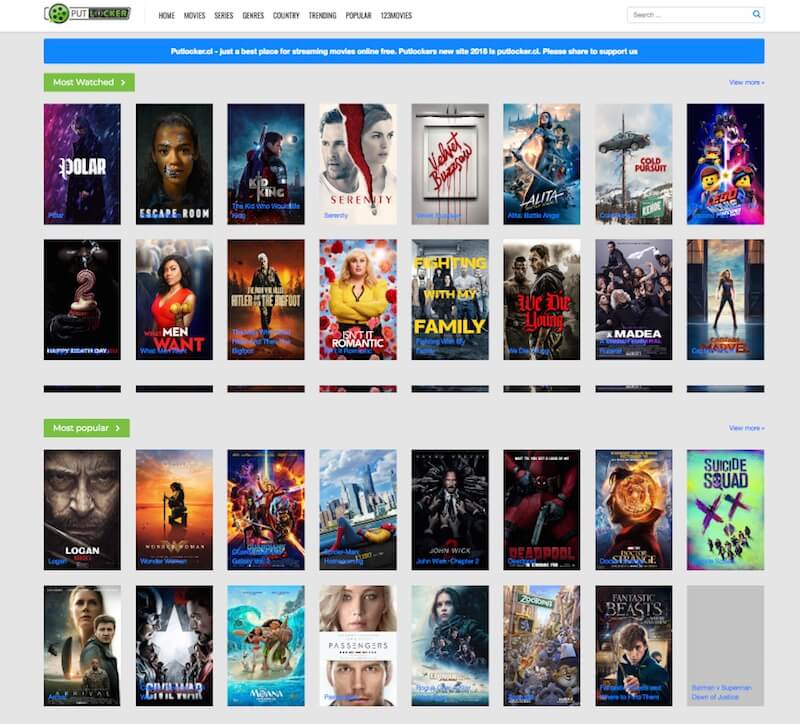Screen dimensions: 800x724
Task: Open the 123Movies menu link
Action: click(x=396, y=15)
